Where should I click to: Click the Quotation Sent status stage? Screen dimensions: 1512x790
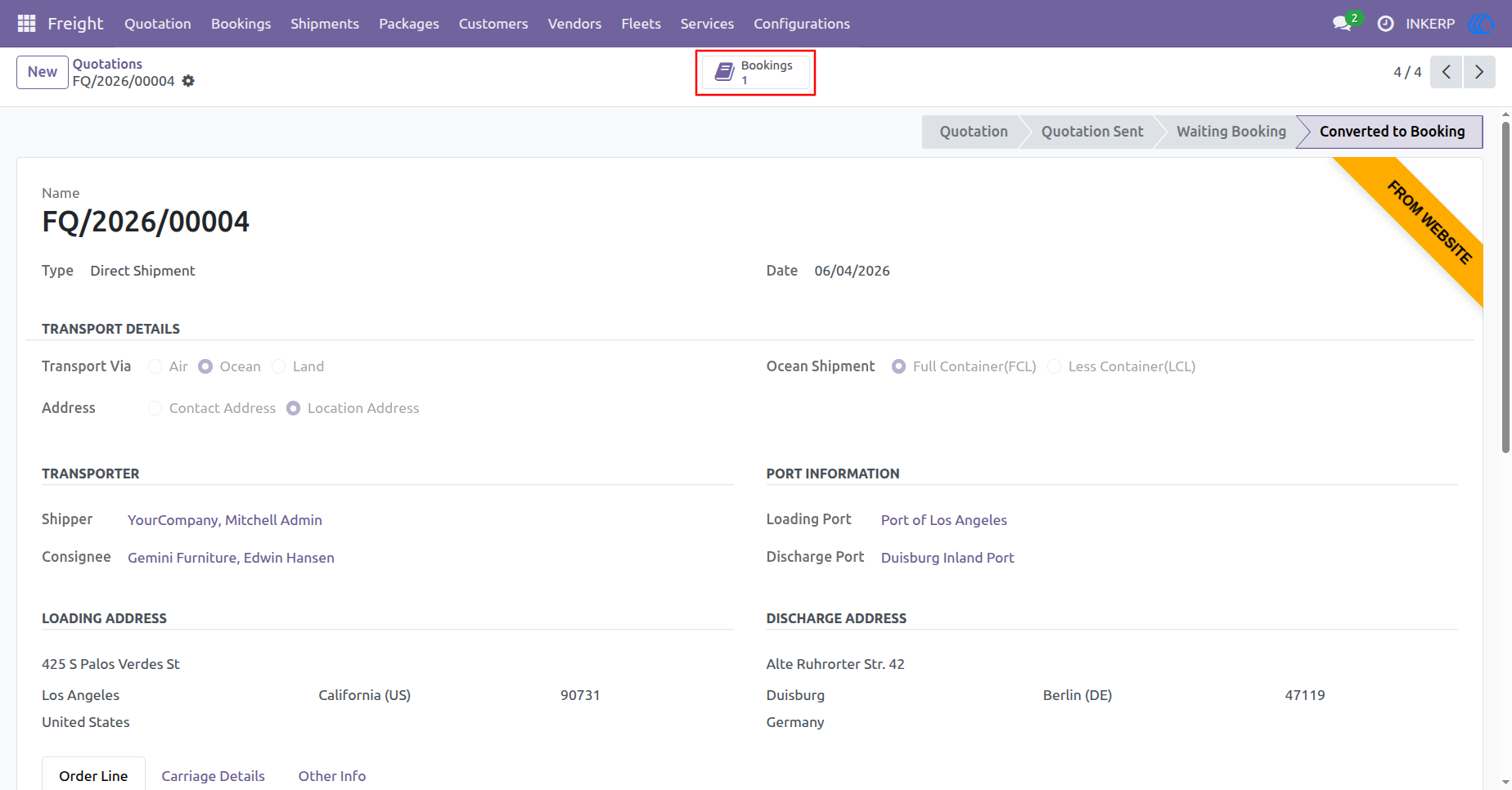[1091, 132]
